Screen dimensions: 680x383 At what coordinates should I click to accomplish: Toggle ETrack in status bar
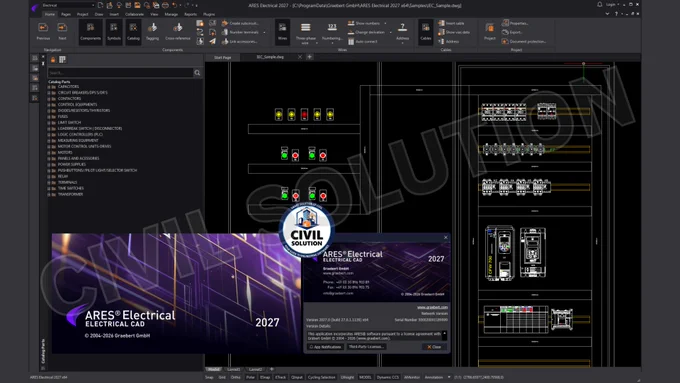coord(281,377)
